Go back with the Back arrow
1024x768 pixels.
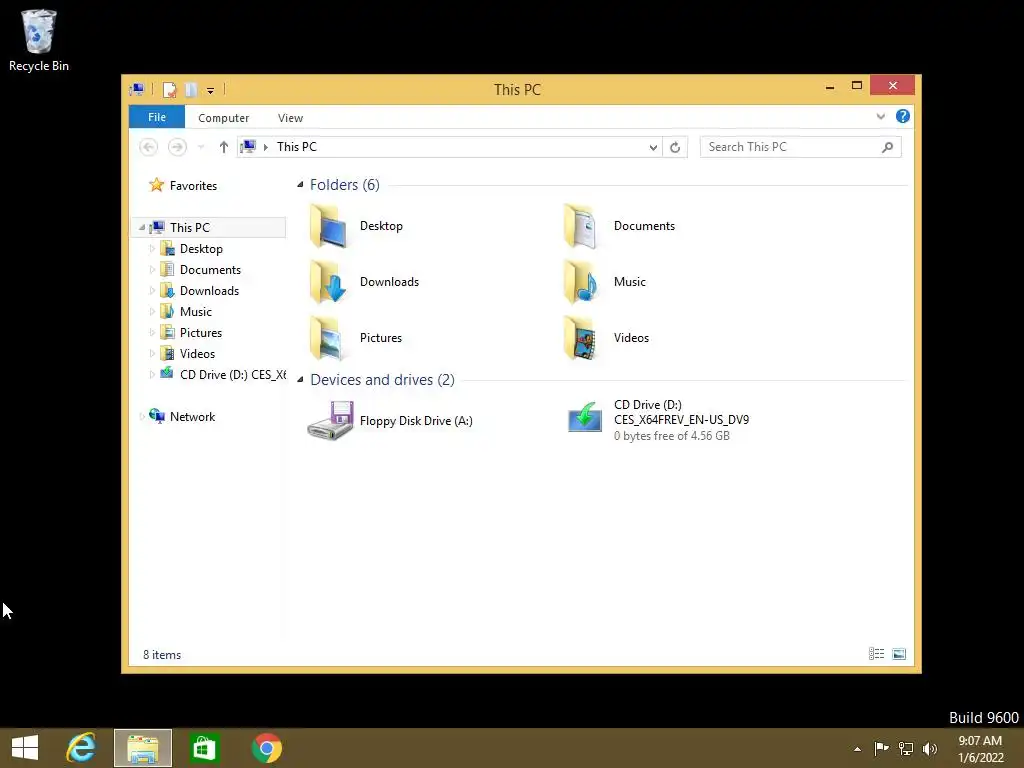pos(149,147)
